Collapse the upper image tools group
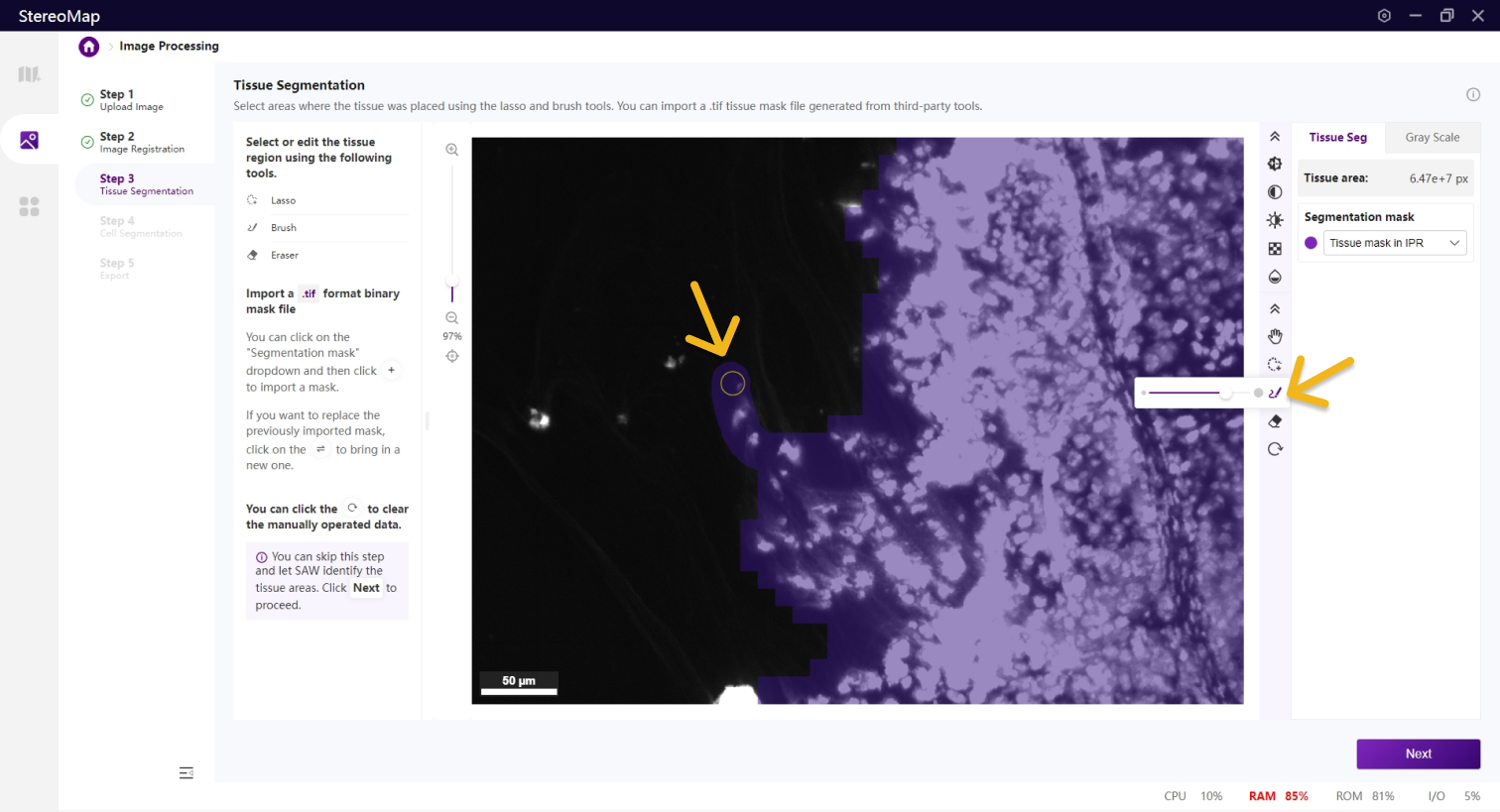 pyautogui.click(x=1275, y=137)
